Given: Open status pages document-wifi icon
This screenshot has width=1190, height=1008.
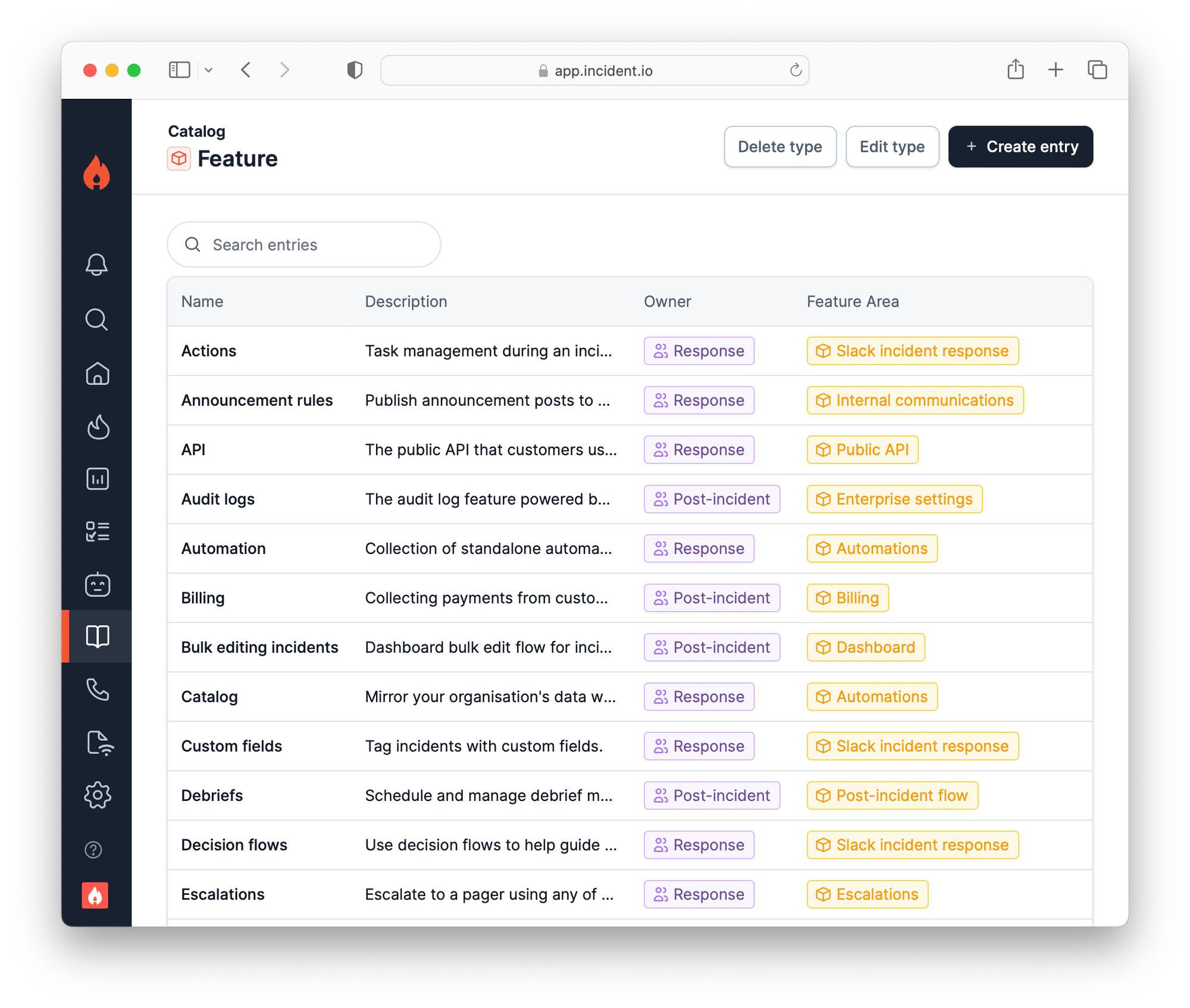Looking at the screenshot, I should point(99,743).
